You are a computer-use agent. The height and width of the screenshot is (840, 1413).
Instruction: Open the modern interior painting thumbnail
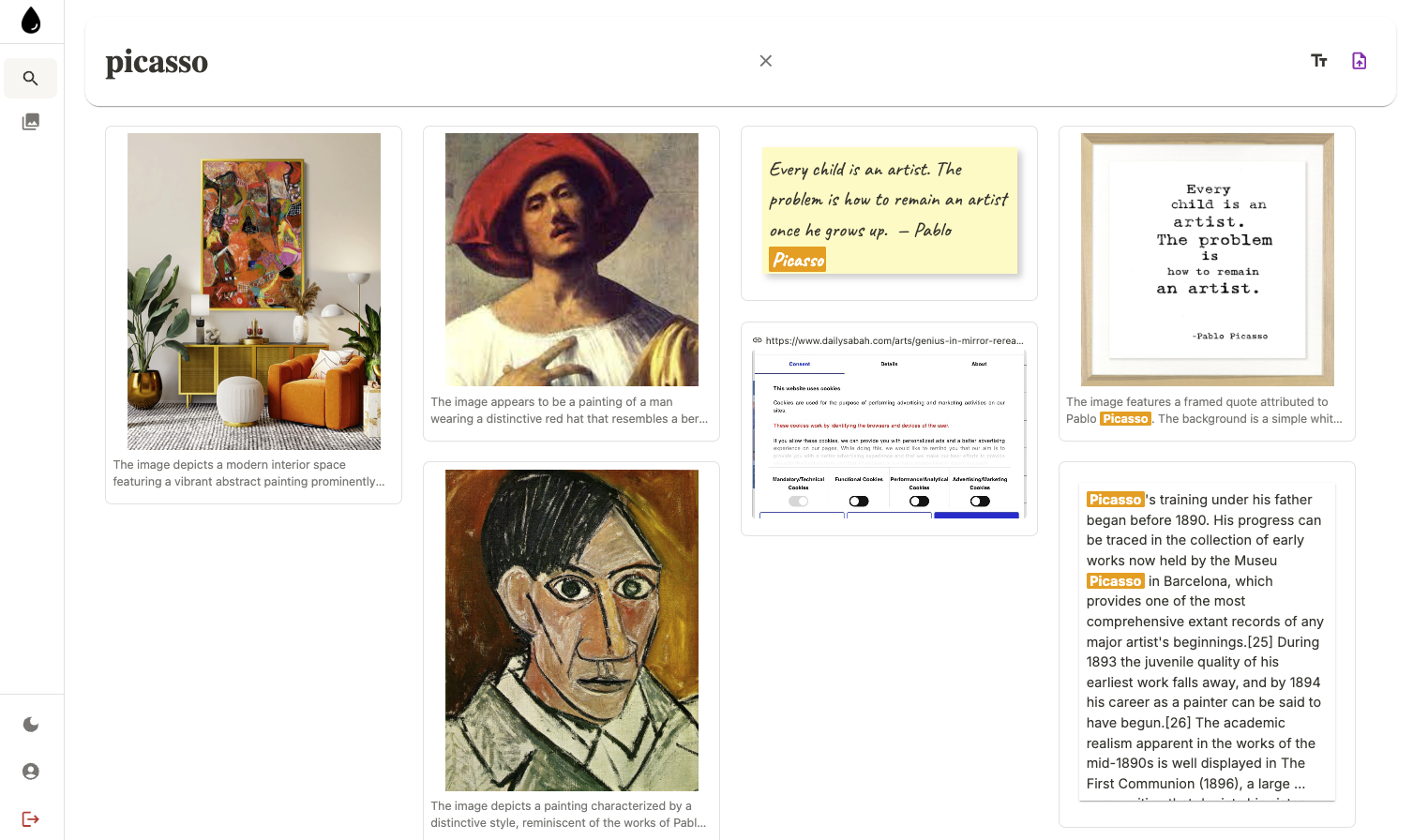click(254, 292)
